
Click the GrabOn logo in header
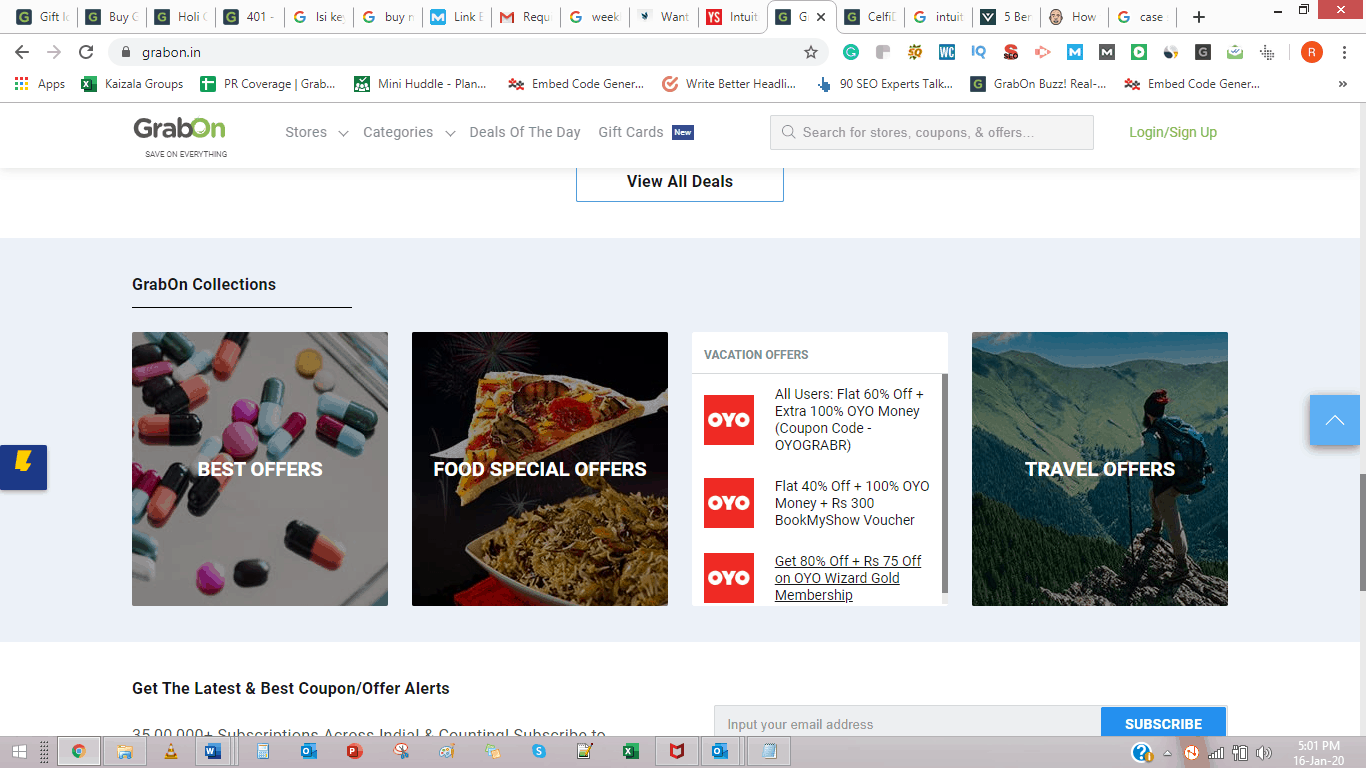[x=180, y=131]
